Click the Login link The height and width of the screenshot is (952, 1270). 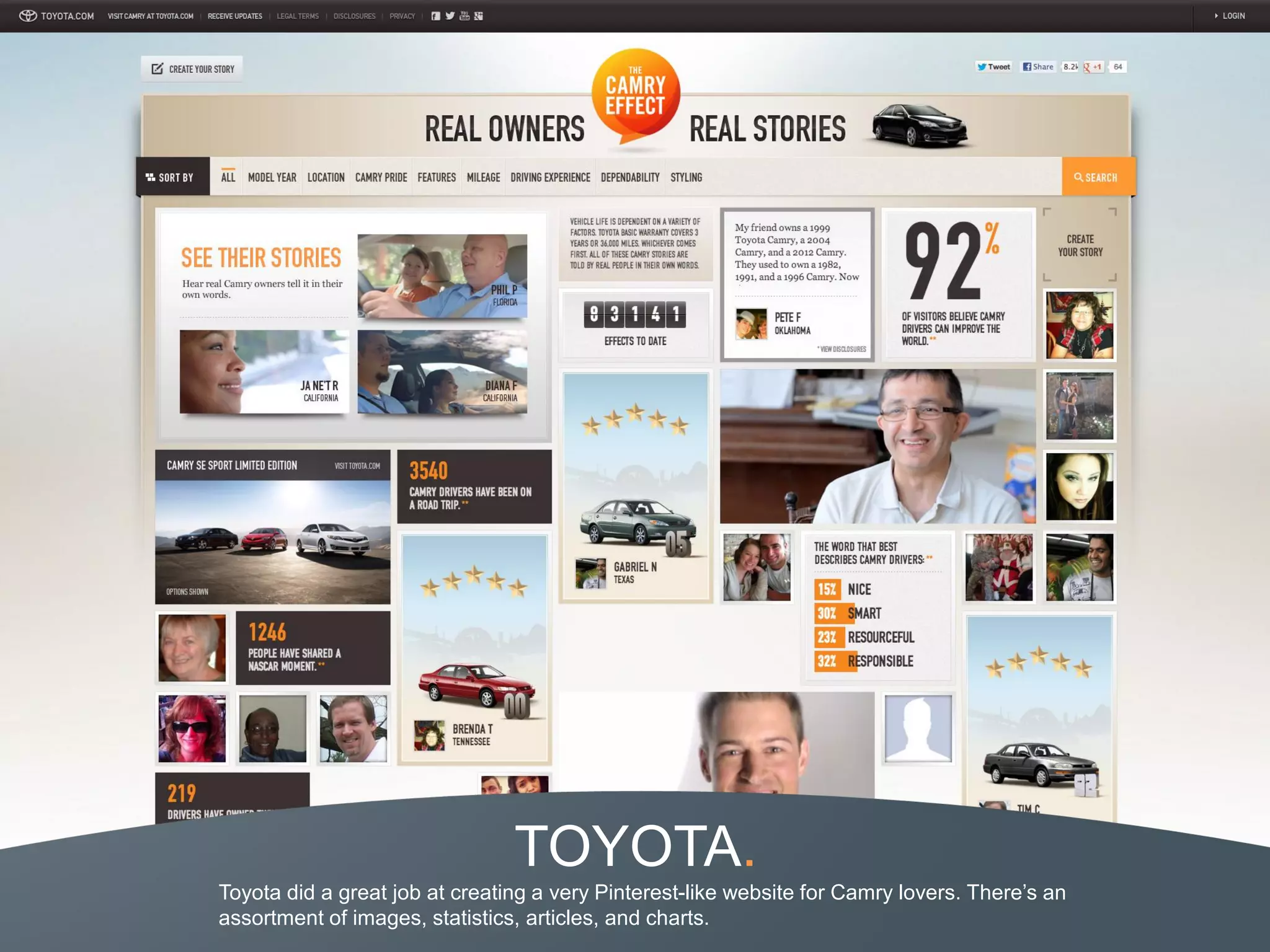pyautogui.click(x=1230, y=16)
